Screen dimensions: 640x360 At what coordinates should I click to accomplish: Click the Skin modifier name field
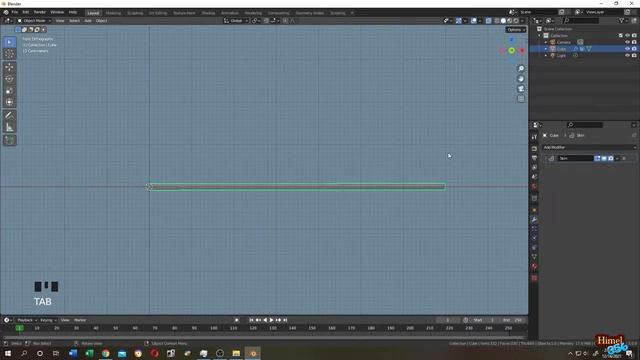[576, 158]
